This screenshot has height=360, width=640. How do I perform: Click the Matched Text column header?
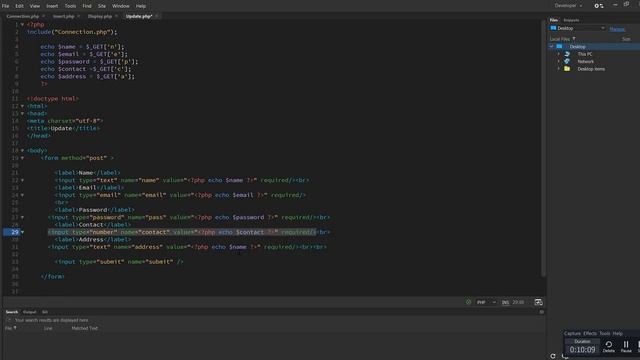click(x=84, y=328)
